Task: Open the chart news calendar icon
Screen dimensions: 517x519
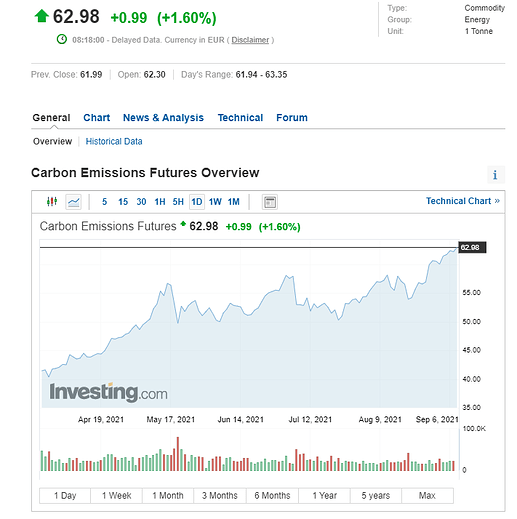Action: click(x=270, y=202)
